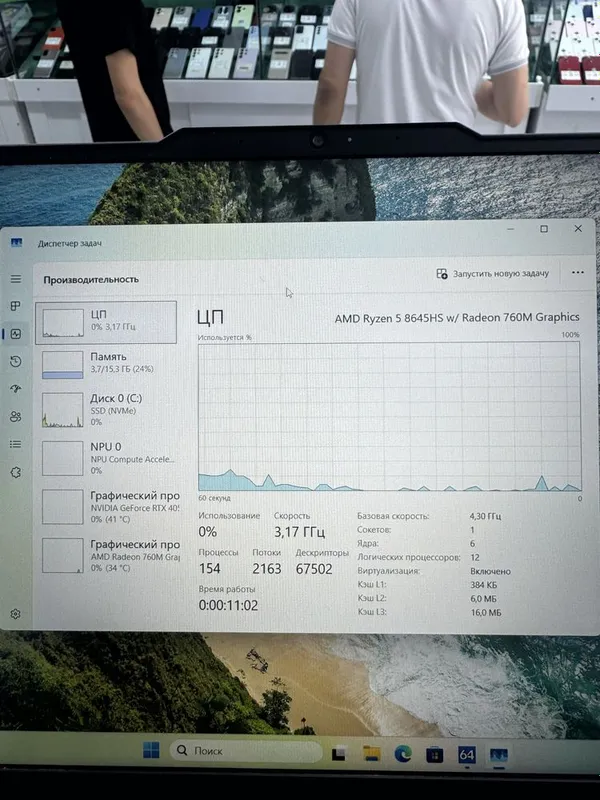This screenshot has height=800, width=600.
Task: Click the base speed value 4,30 ГГц
Action: [485, 516]
